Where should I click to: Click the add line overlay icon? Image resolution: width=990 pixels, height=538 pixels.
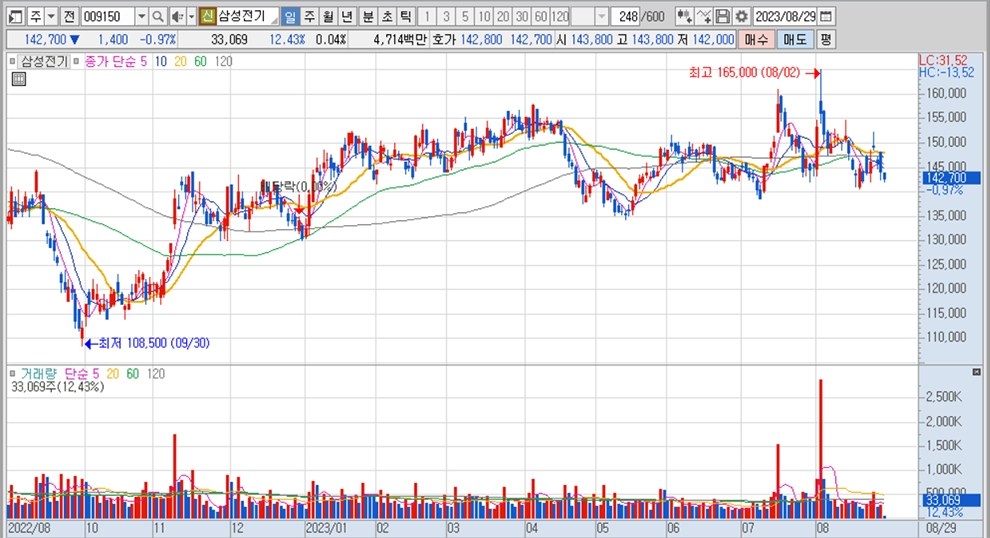click(x=703, y=17)
